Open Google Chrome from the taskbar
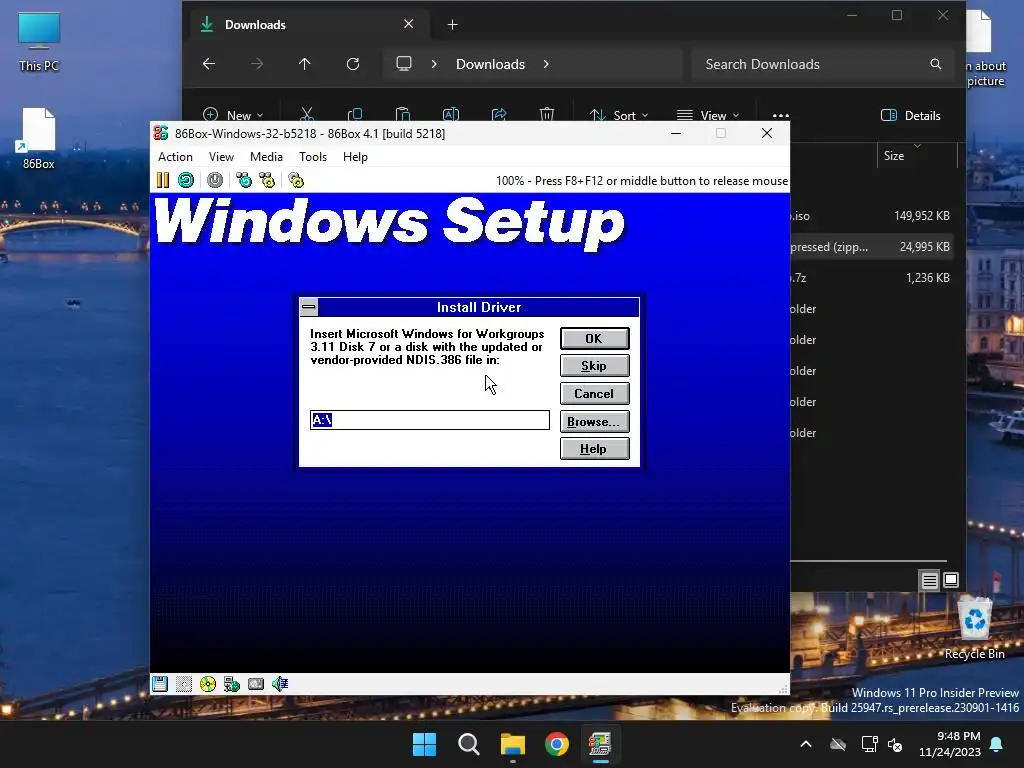 coord(556,744)
